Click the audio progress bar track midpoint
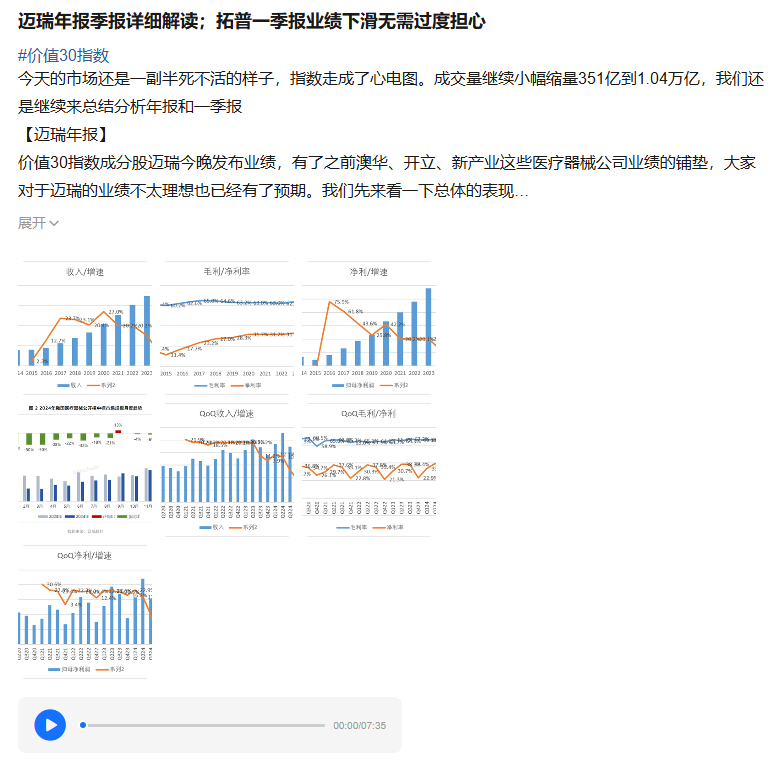The height and width of the screenshot is (761, 777). point(204,725)
